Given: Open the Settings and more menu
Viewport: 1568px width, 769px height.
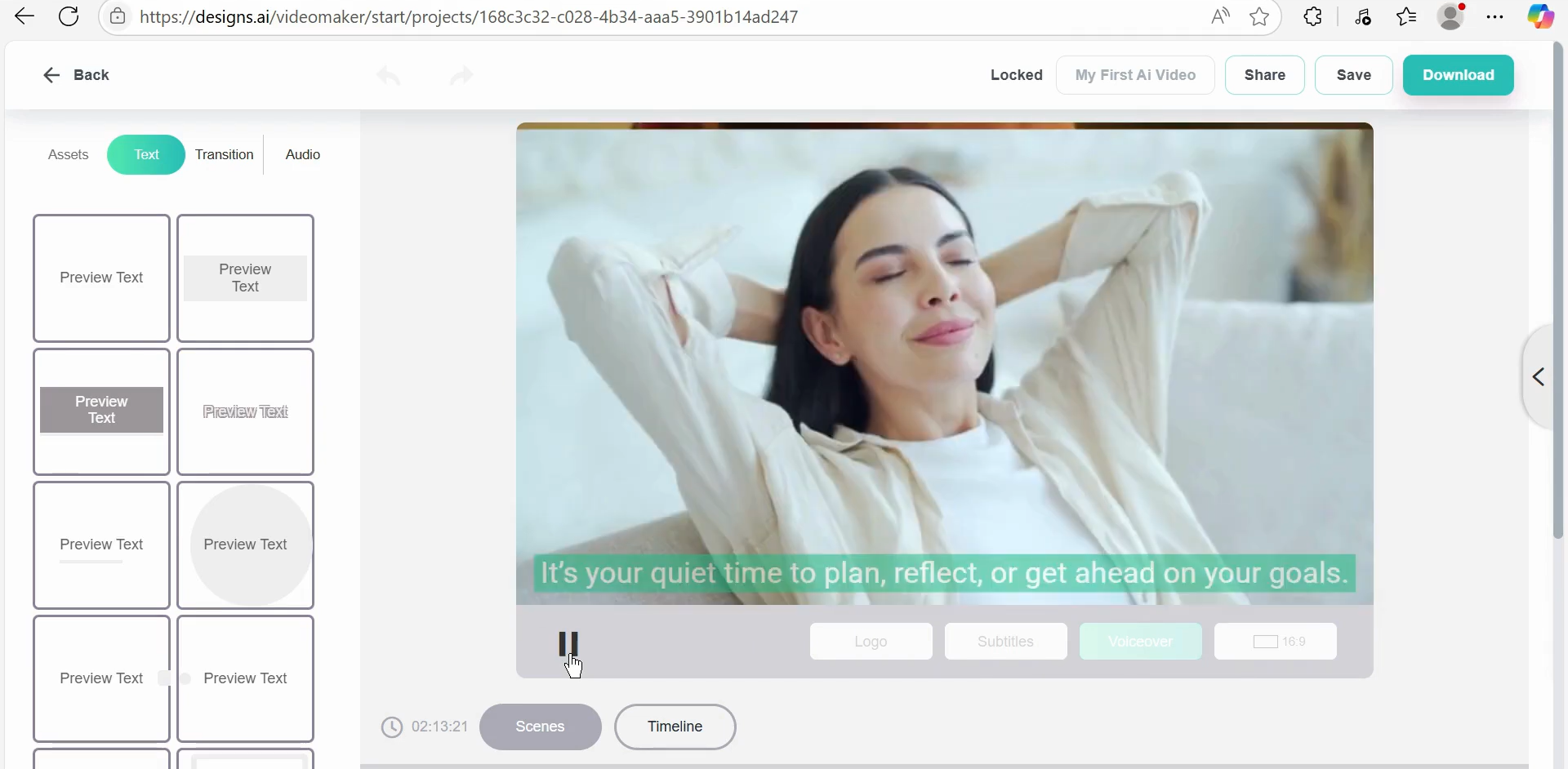Looking at the screenshot, I should click(x=1495, y=16).
